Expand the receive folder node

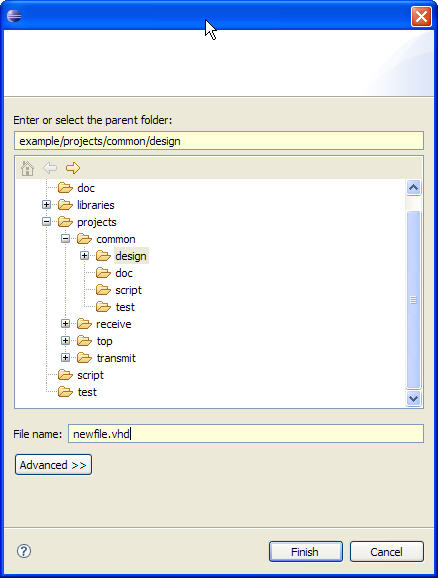(65, 324)
